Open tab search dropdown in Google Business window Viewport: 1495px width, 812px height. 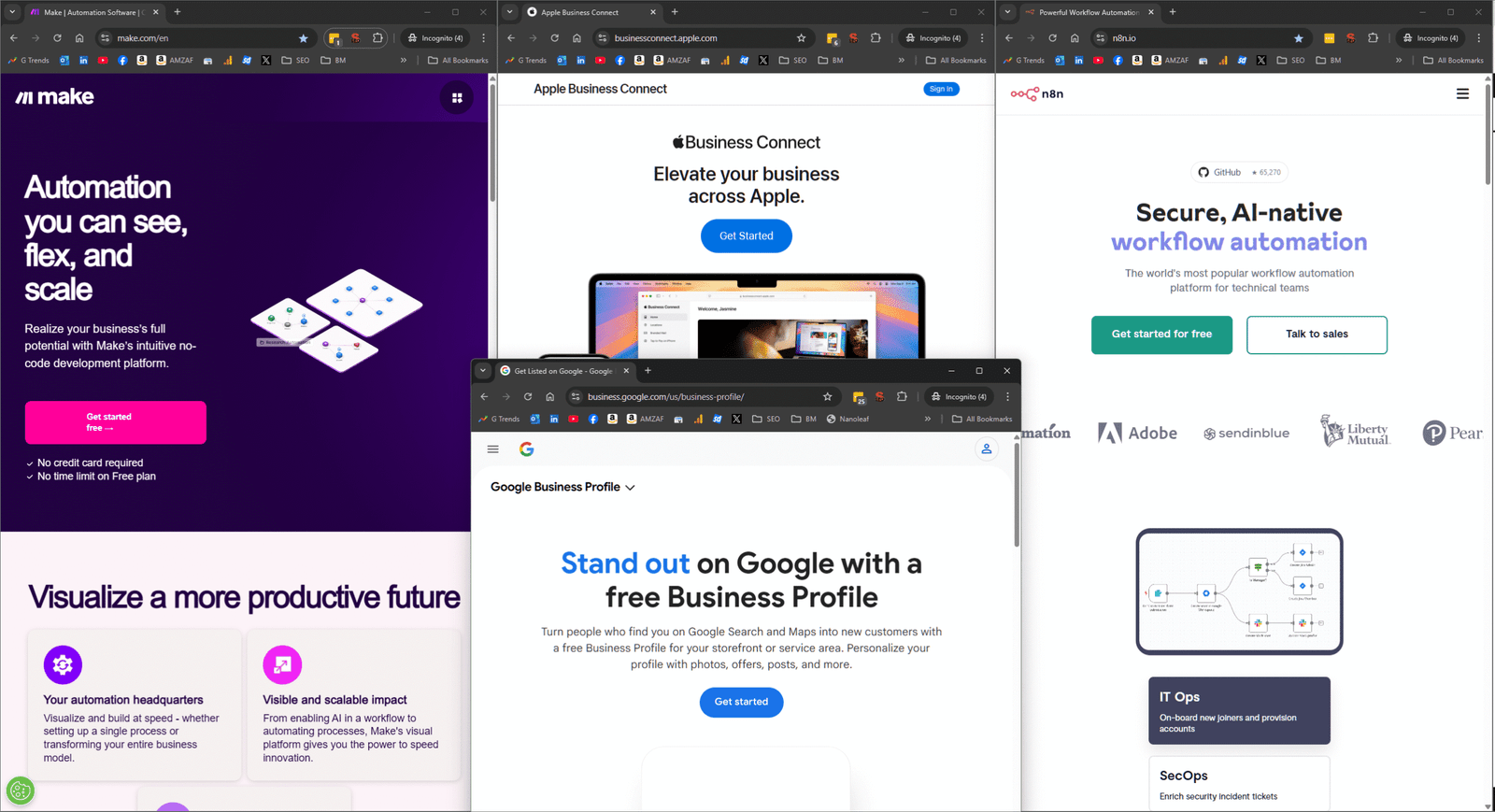[483, 371]
